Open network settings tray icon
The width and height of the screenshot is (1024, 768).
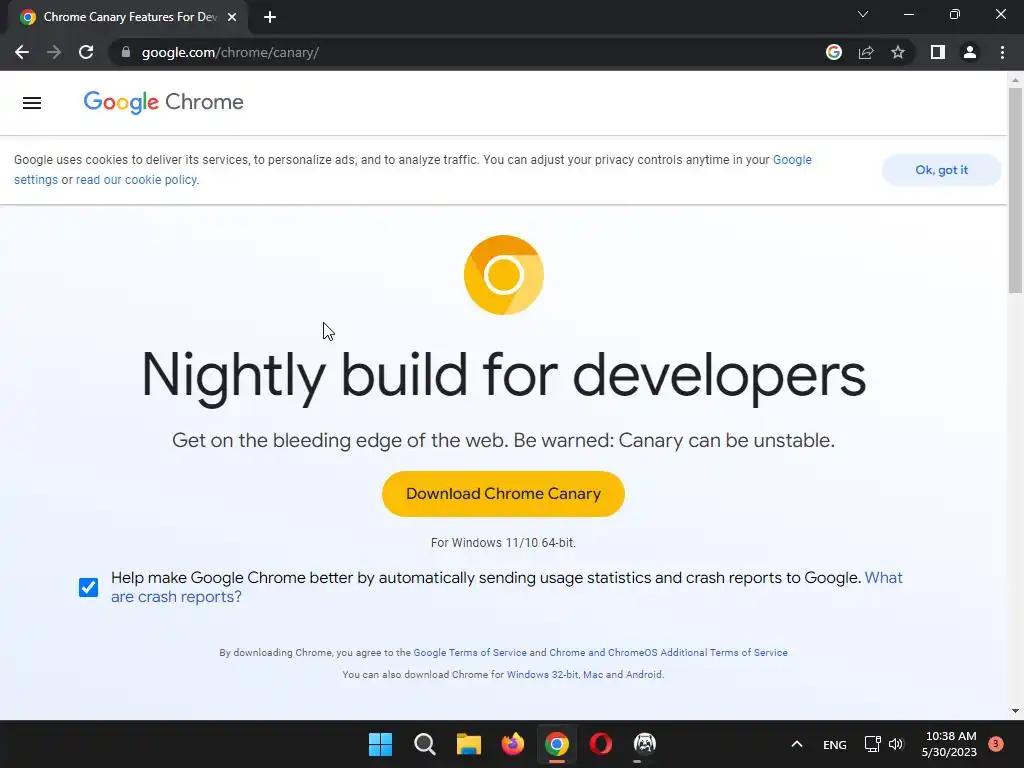872,744
